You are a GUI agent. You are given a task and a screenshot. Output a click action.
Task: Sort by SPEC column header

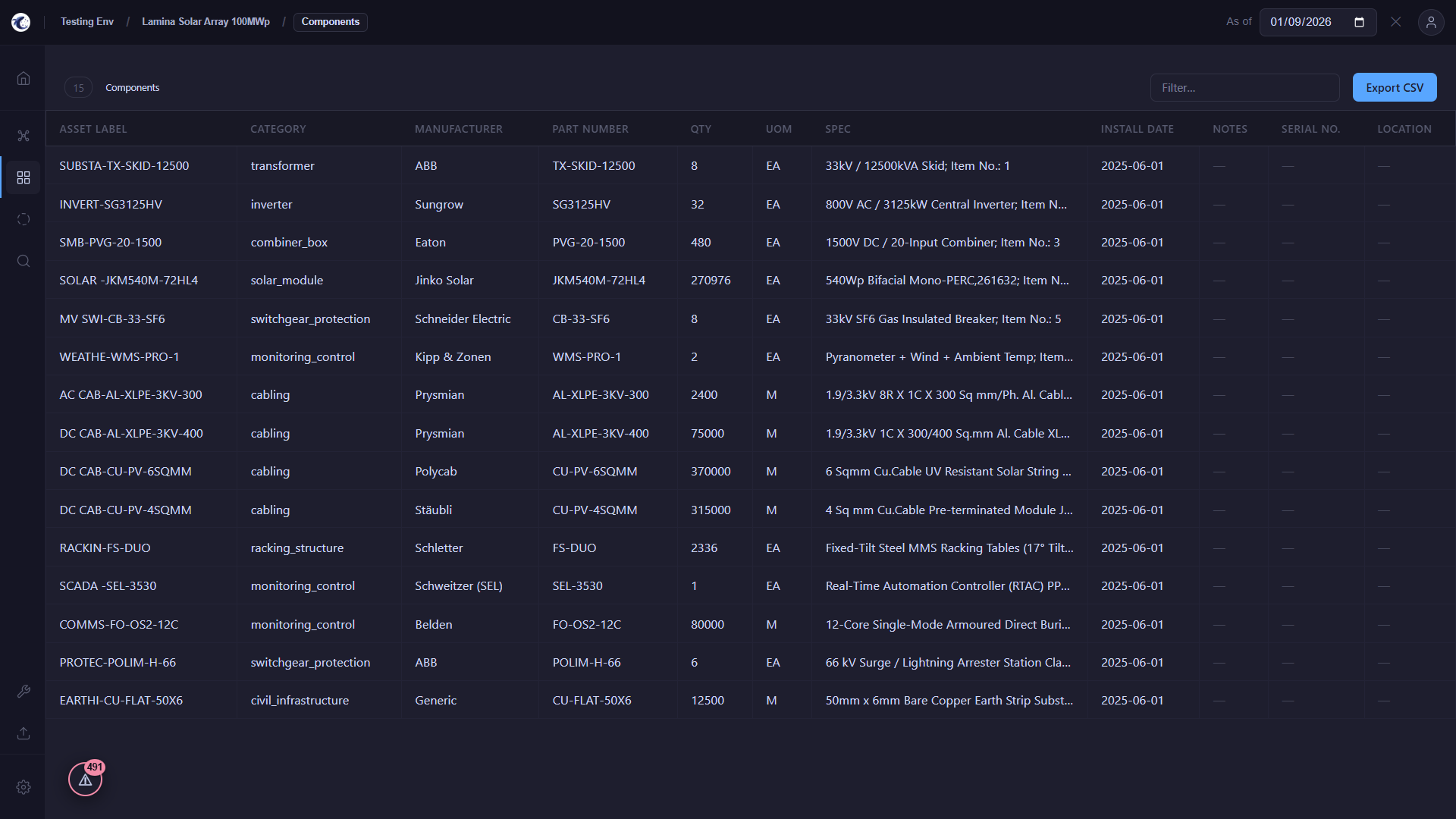pos(838,129)
